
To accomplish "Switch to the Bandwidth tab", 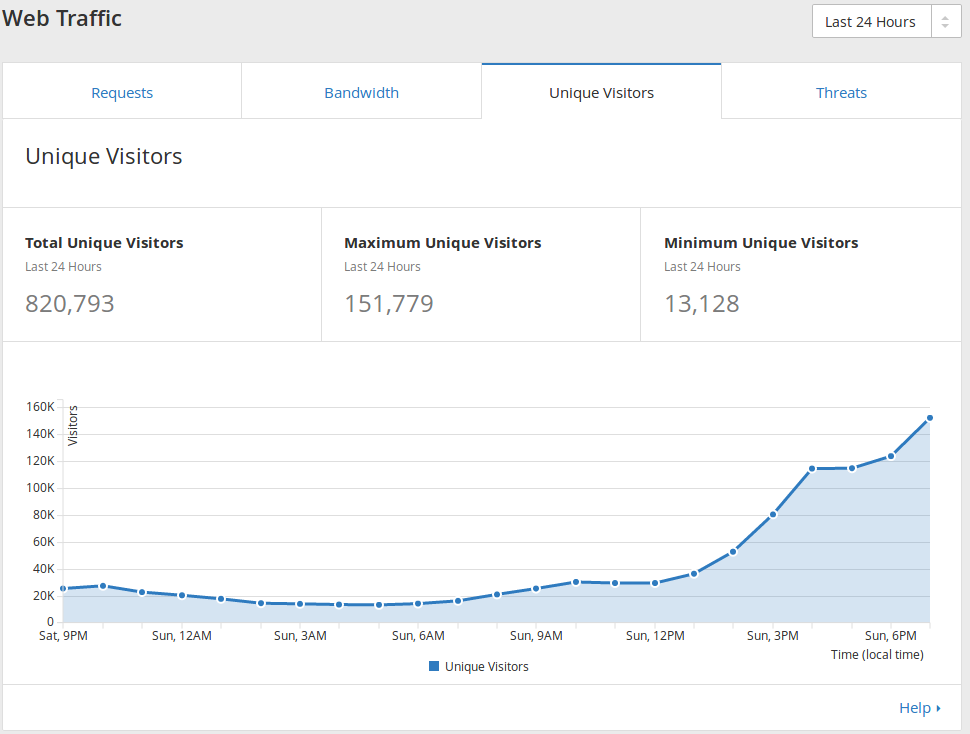I will 361,93.
